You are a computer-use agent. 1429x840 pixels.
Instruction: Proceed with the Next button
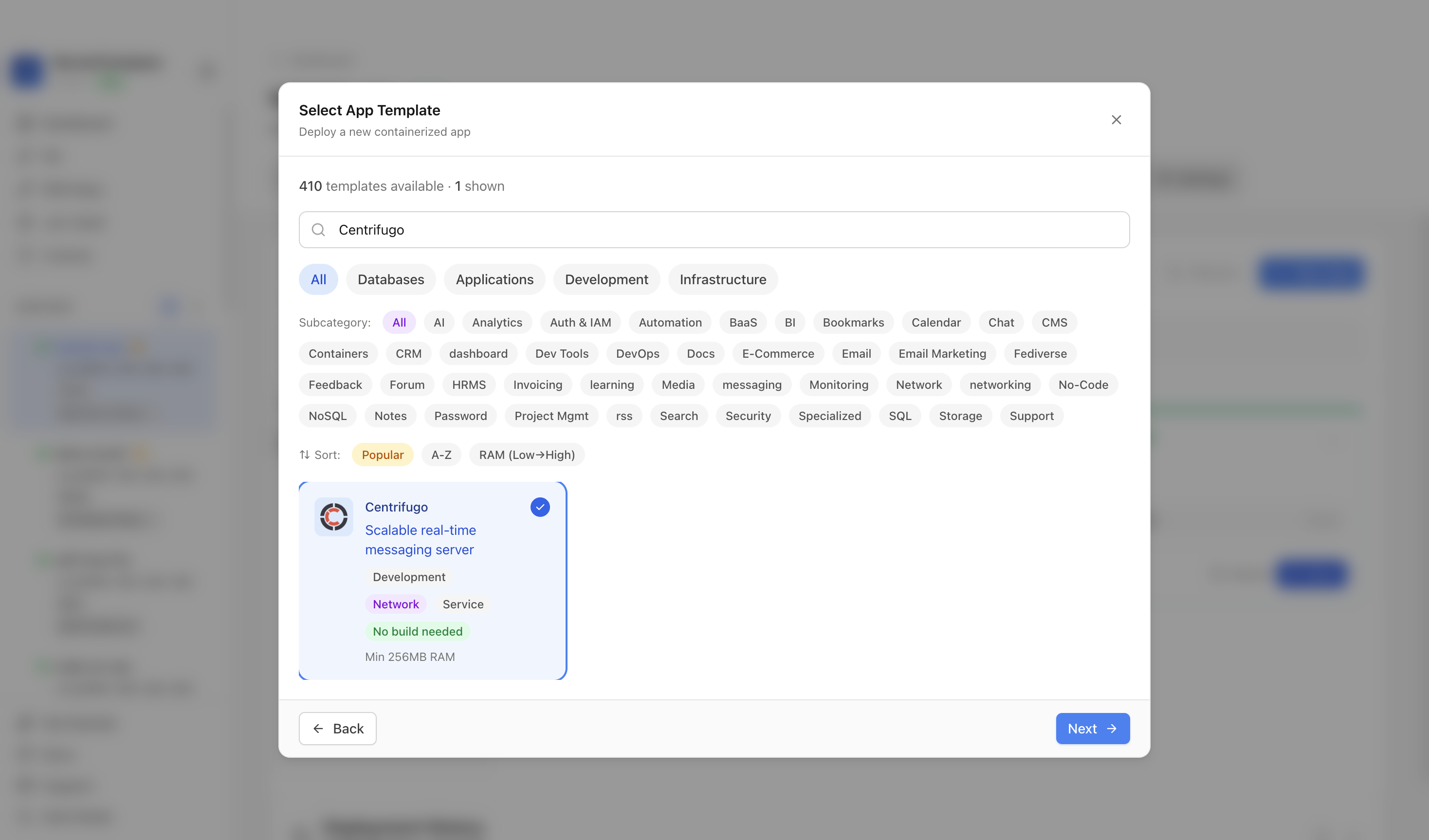1092,728
